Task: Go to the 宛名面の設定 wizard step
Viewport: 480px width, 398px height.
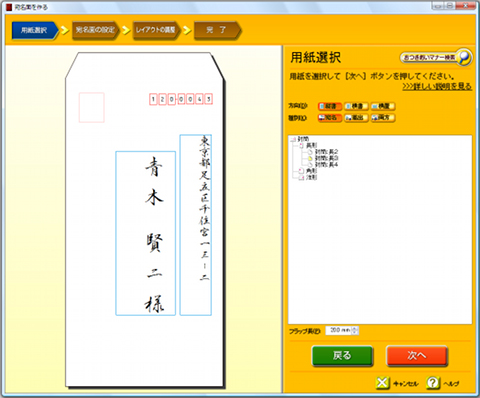Action: pos(96,30)
